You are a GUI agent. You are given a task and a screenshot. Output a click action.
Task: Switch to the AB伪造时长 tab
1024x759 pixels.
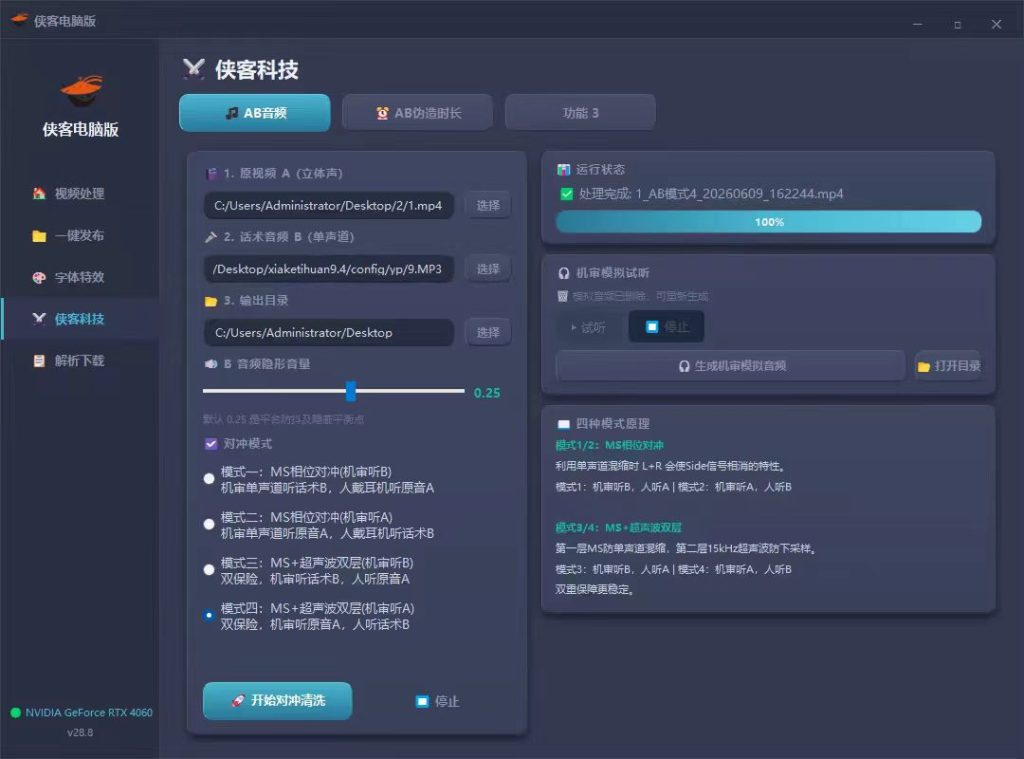417,113
